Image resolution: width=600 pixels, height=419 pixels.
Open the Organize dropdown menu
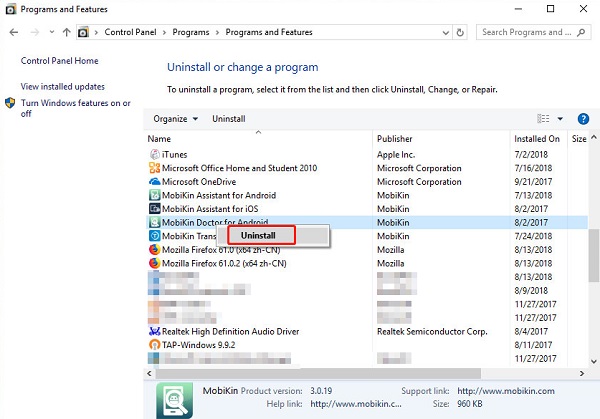pyautogui.click(x=176, y=119)
